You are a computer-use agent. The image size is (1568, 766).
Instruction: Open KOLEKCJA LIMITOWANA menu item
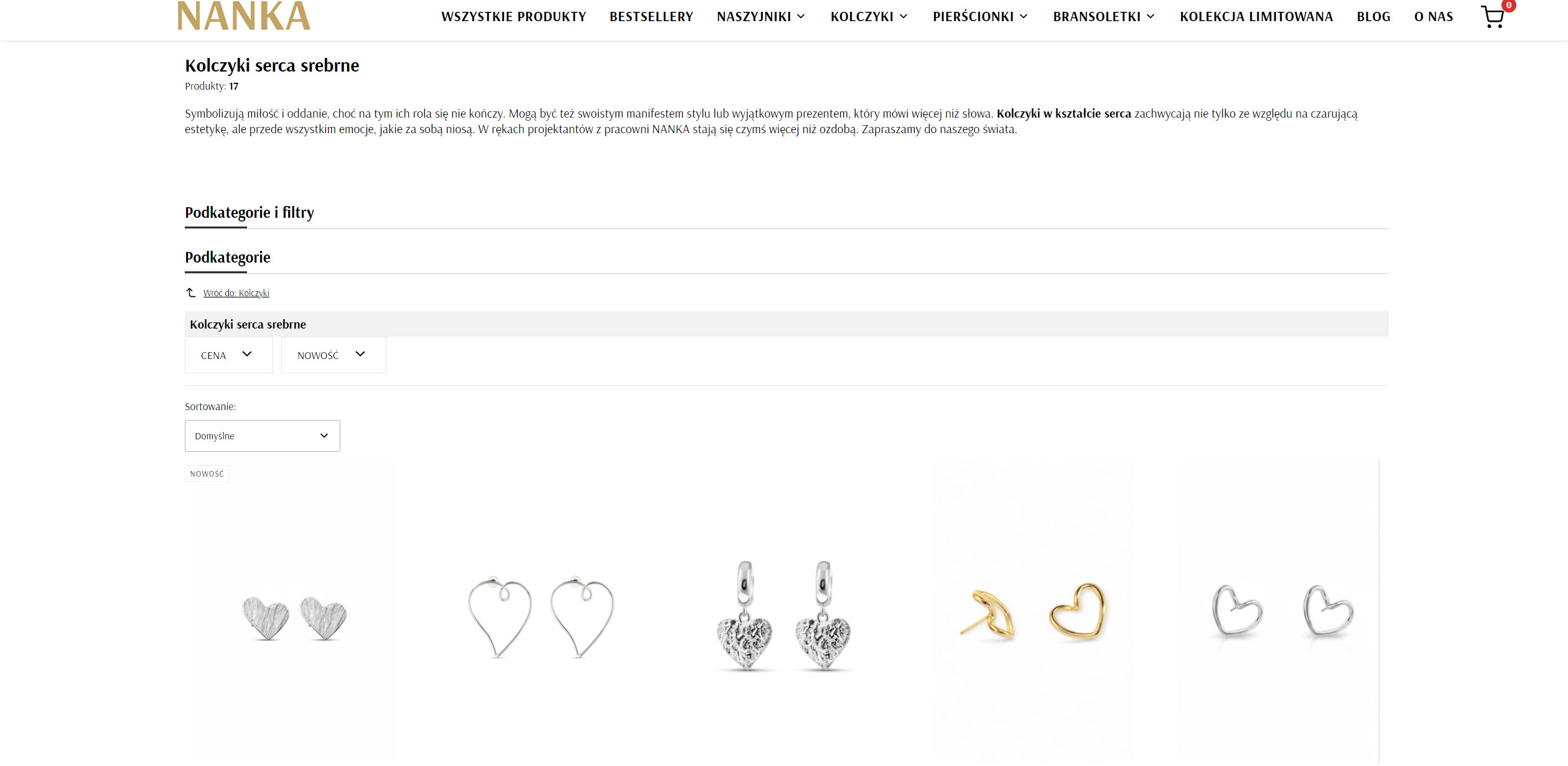[1256, 17]
